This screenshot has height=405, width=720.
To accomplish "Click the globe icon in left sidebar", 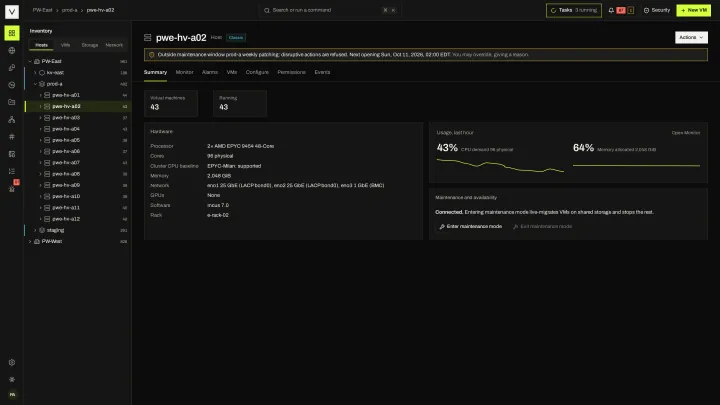I will (11, 51).
